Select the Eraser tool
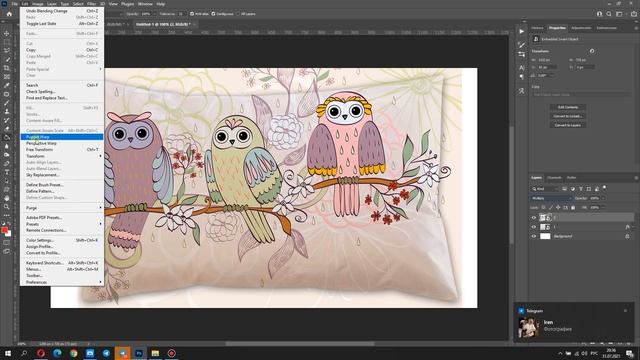Image resolution: width=640 pixels, height=360 pixels. click(x=7, y=129)
